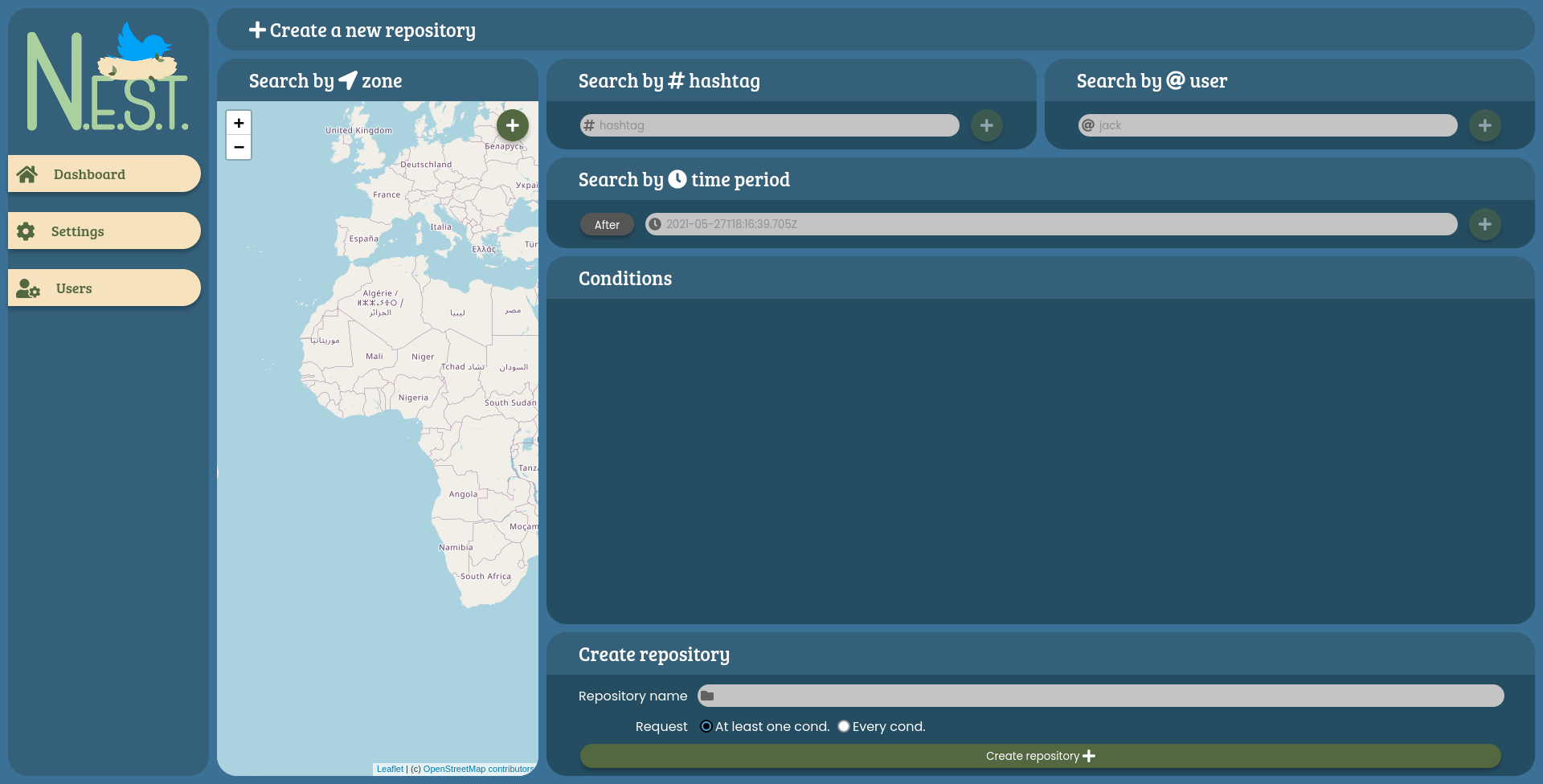Click the folder icon in the Repository name field
The image size is (1543, 784).
coord(706,696)
